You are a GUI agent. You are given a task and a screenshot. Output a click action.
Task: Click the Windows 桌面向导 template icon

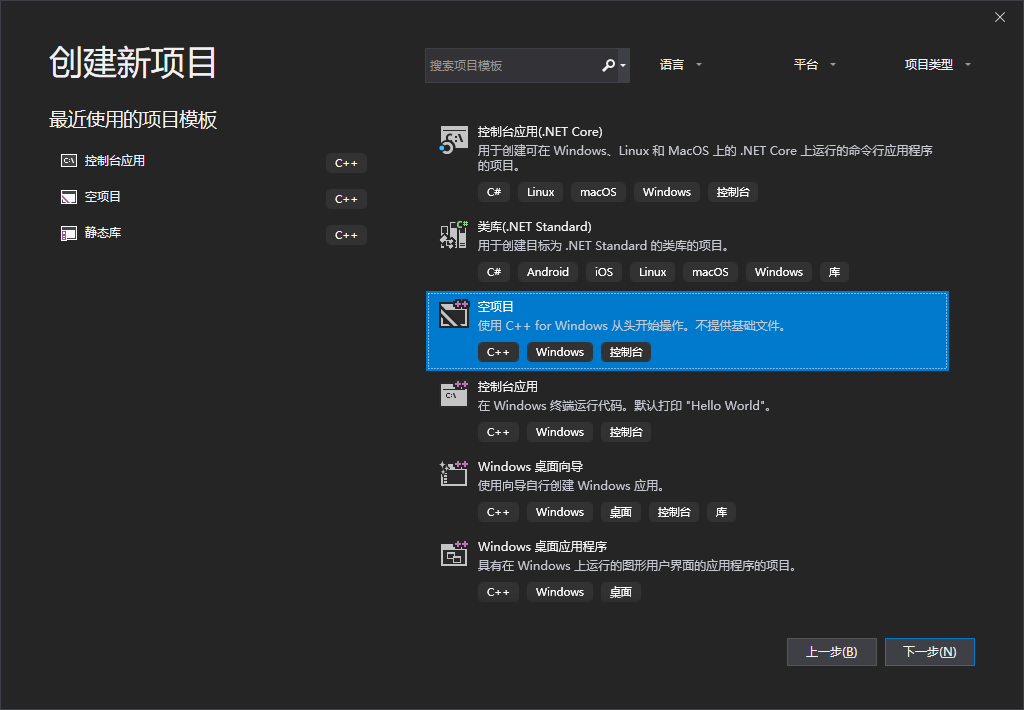pos(453,474)
